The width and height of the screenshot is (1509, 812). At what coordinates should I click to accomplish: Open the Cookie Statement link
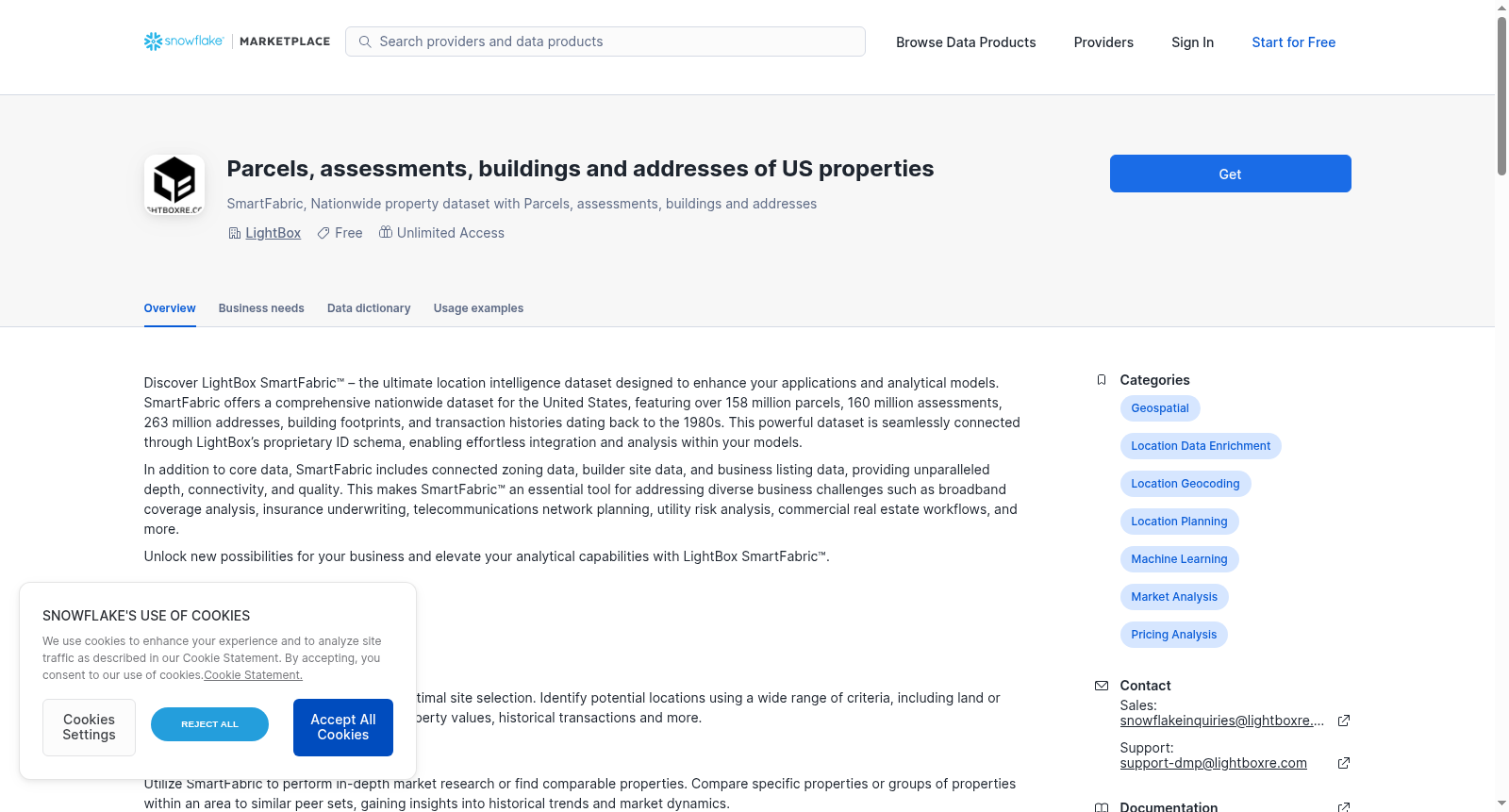point(253,675)
